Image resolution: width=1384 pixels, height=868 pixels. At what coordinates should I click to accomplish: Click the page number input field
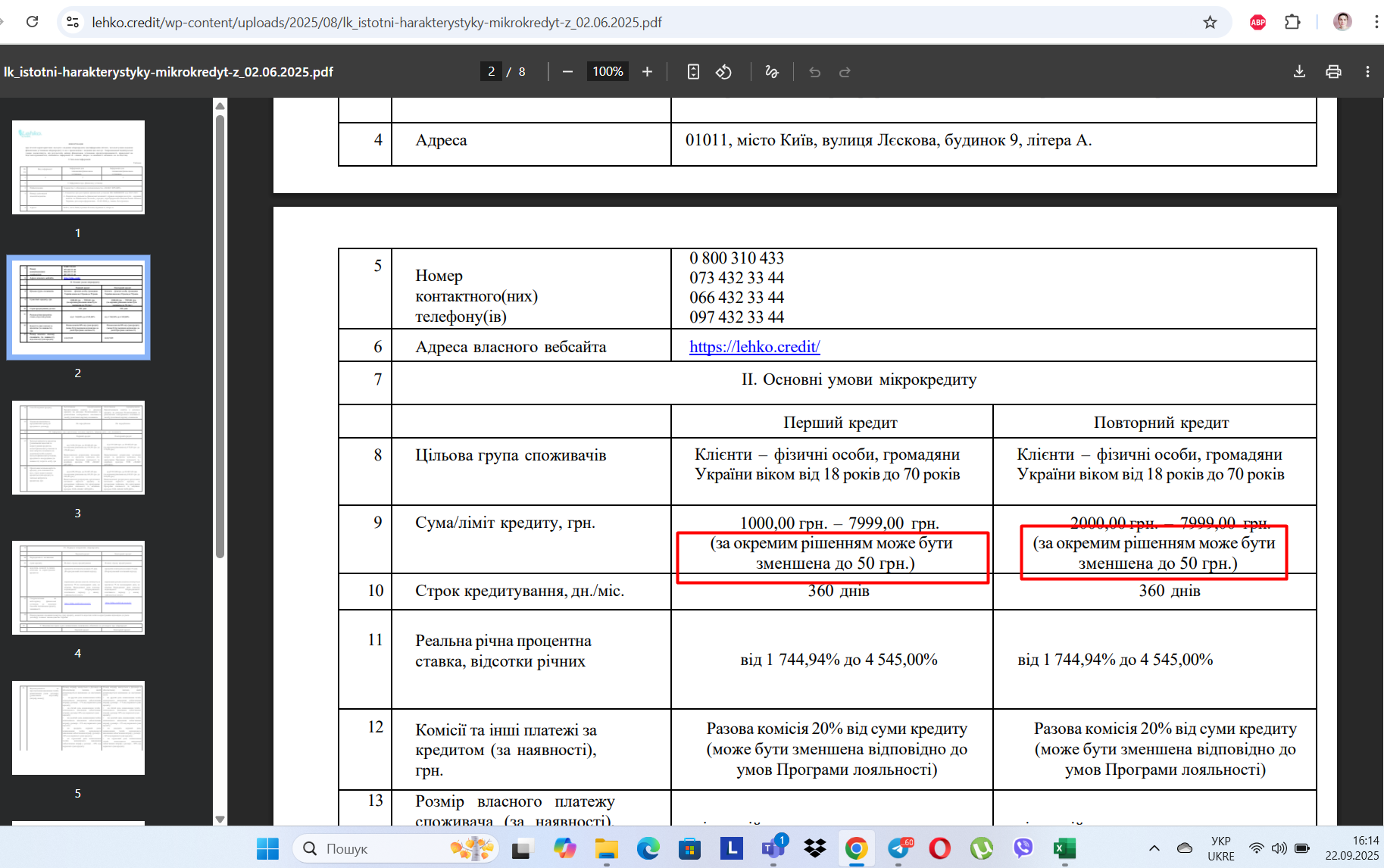click(x=491, y=71)
